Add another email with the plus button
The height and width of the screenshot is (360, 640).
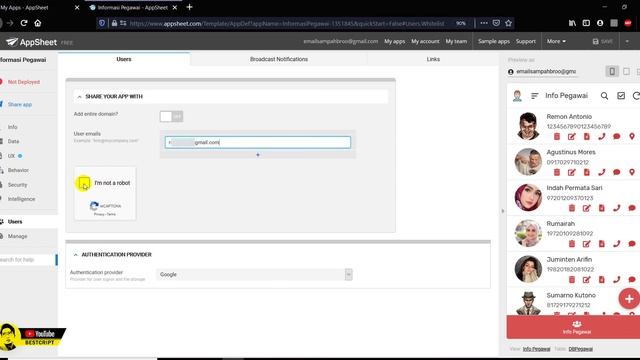(258, 155)
